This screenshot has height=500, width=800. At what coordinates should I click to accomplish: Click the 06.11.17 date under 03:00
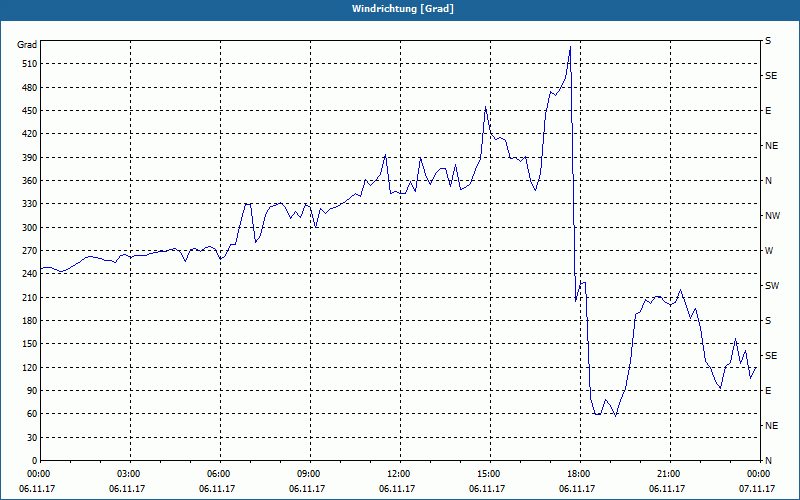point(127,489)
